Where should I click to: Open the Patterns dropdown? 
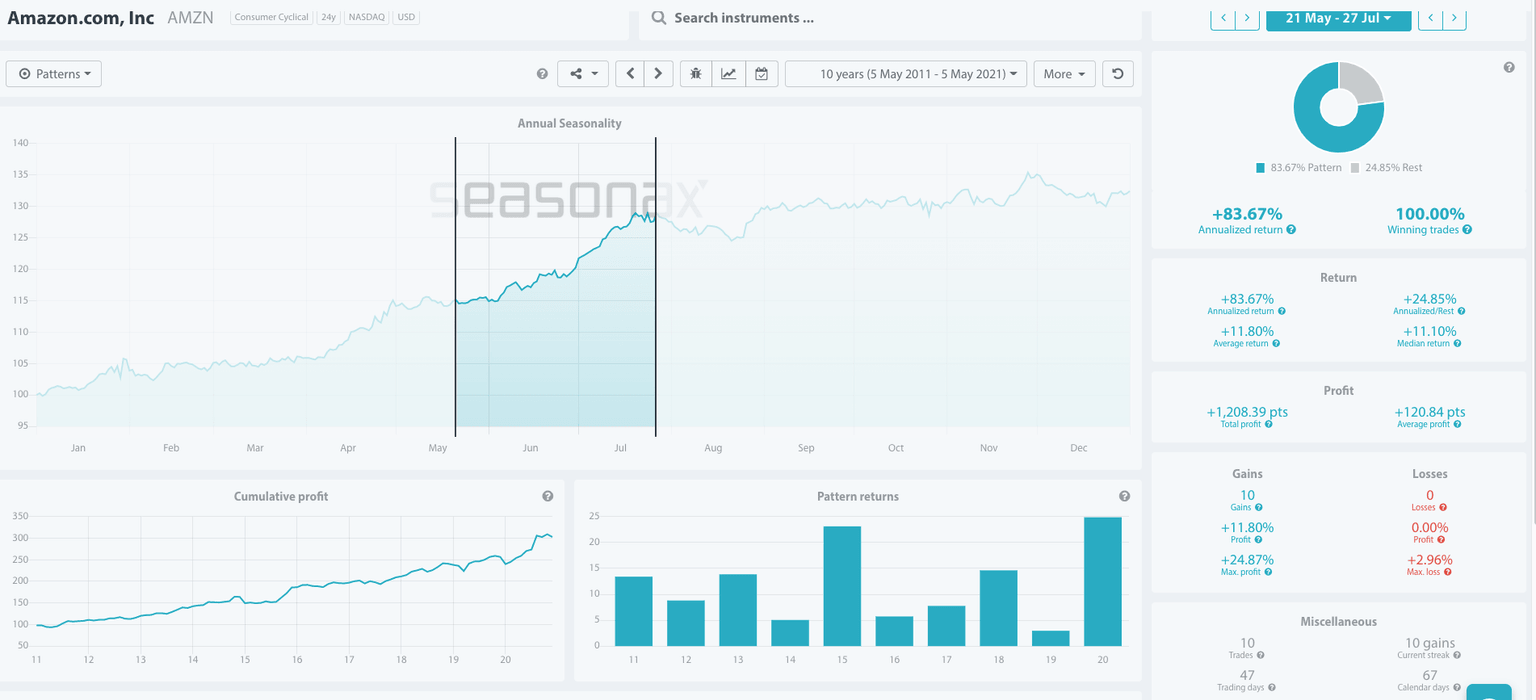pyautogui.click(x=54, y=74)
